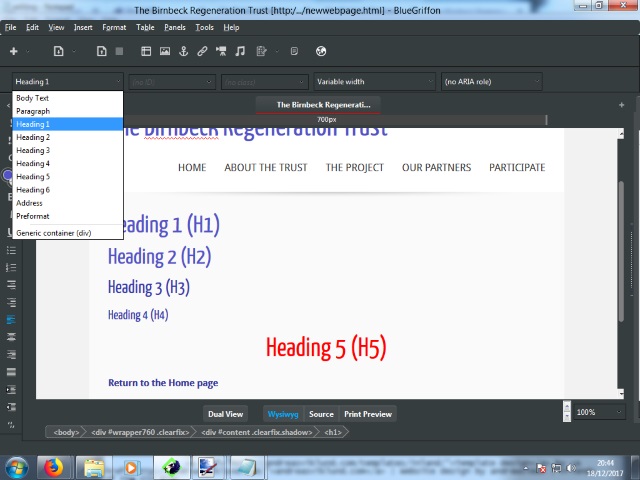Insert an image via the image icon
The image size is (640, 480).
pos(165,51)
